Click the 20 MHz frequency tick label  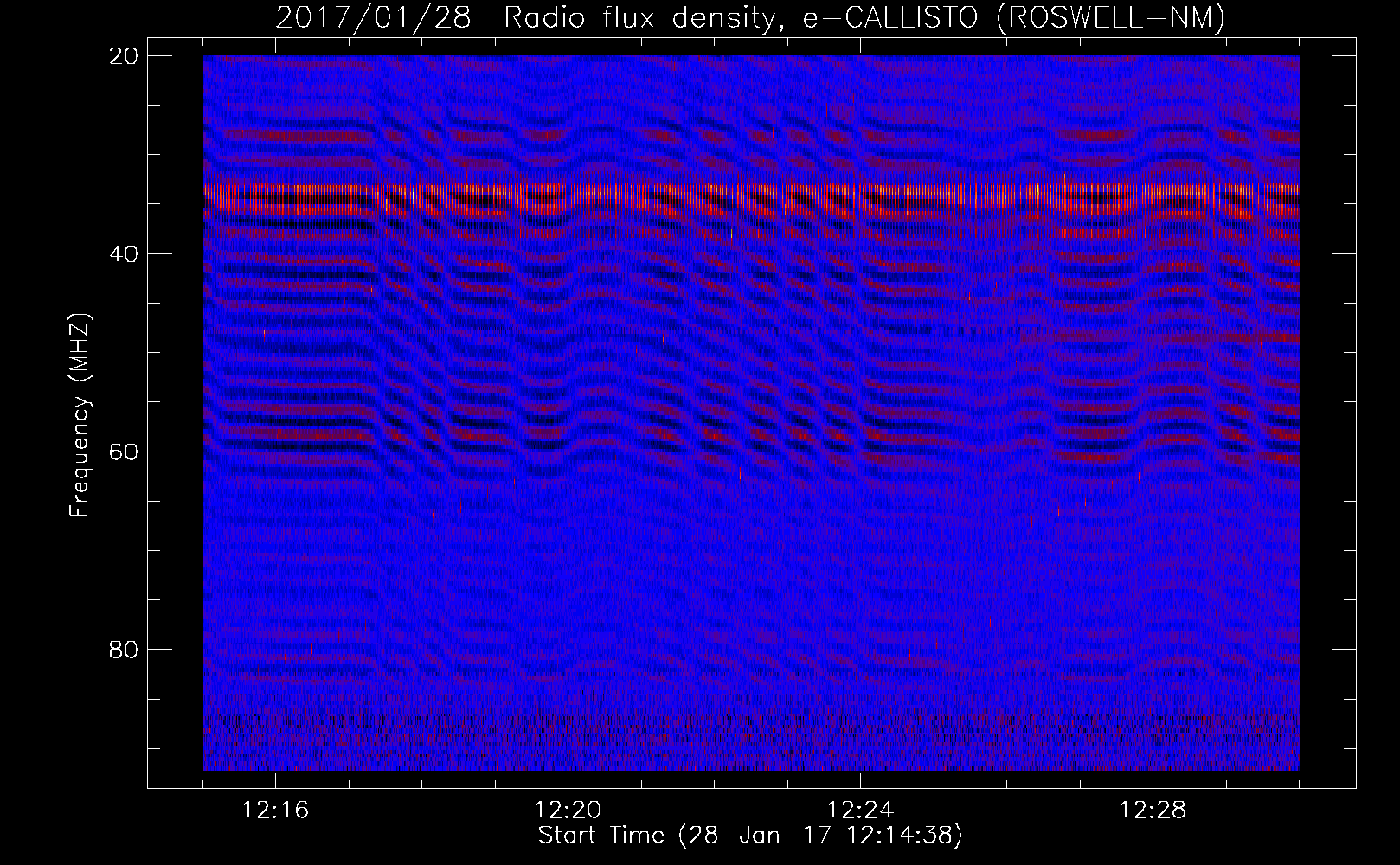point(124,56)
